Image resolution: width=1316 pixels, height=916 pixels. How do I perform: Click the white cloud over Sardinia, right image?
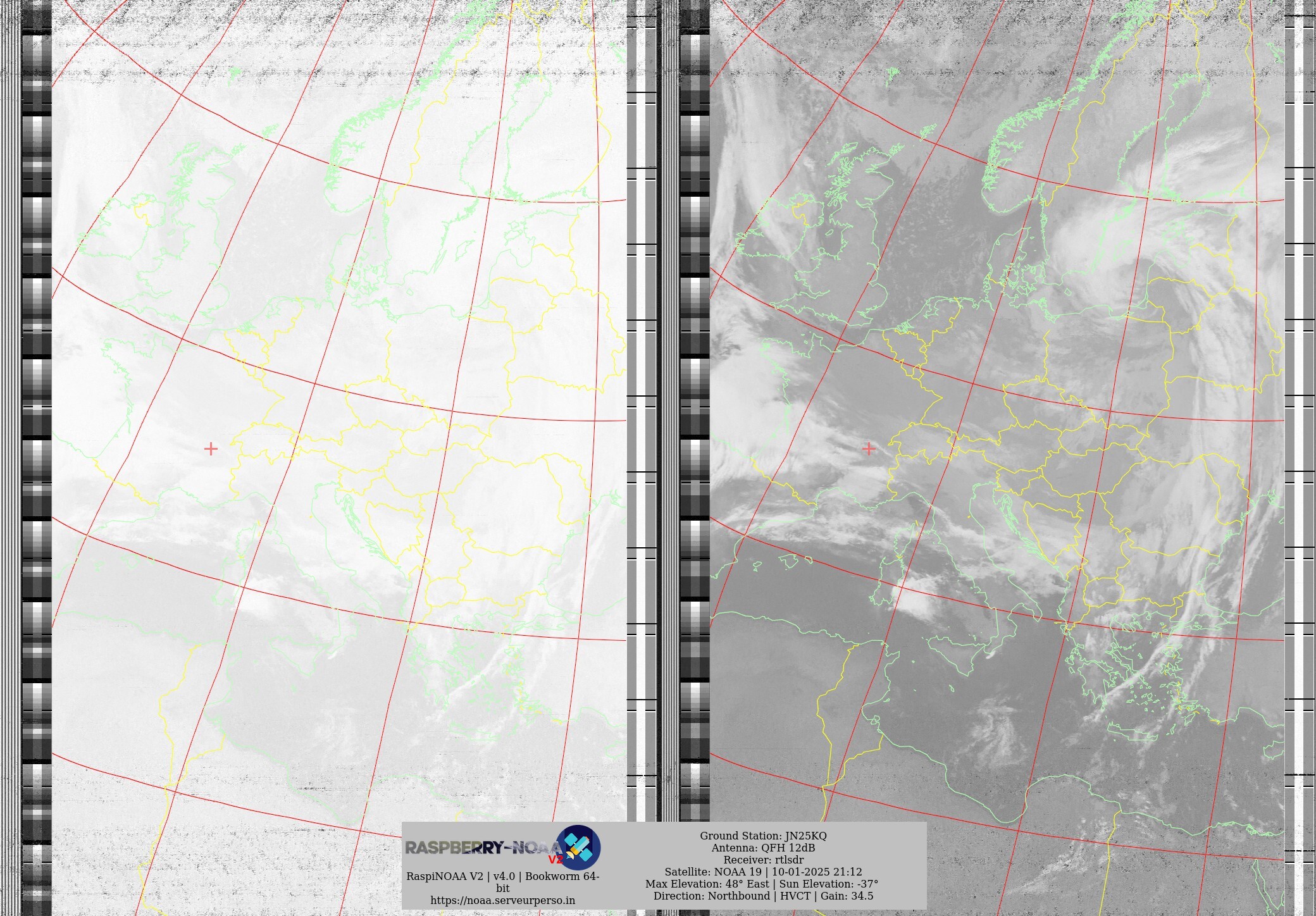(916, 603)
